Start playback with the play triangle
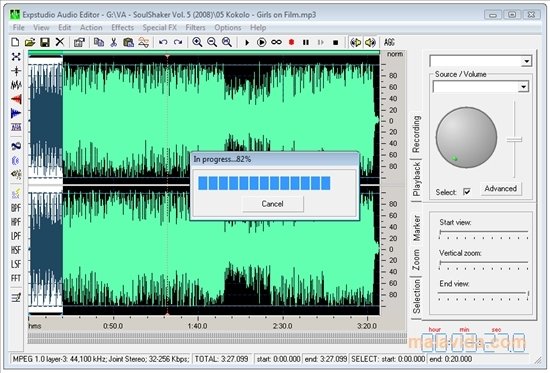The width and height of the screenshot is (550, 373). [247, 42]
